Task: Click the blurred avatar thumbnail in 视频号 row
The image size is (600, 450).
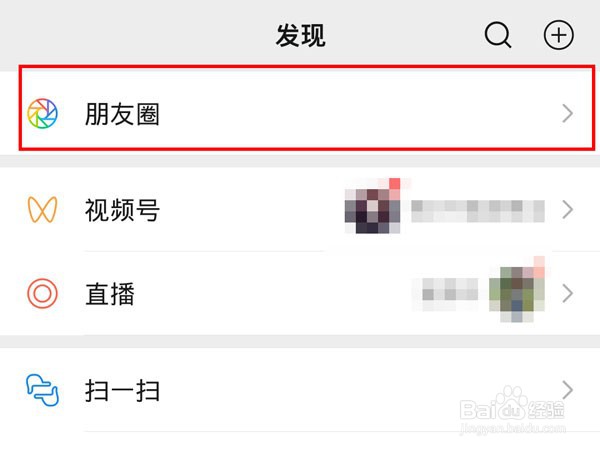Action: 372,210
